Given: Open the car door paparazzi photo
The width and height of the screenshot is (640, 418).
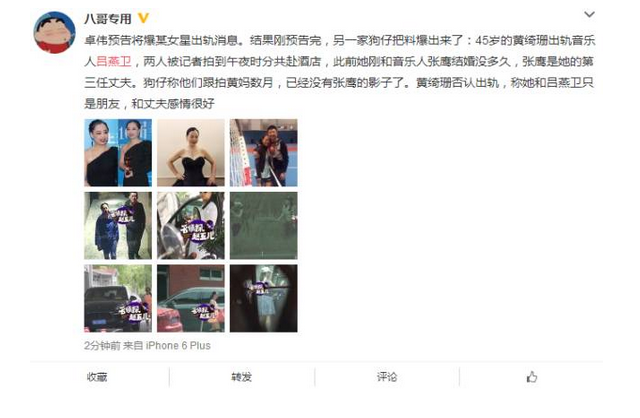Looking at the screenshot, I should [191, 226].
